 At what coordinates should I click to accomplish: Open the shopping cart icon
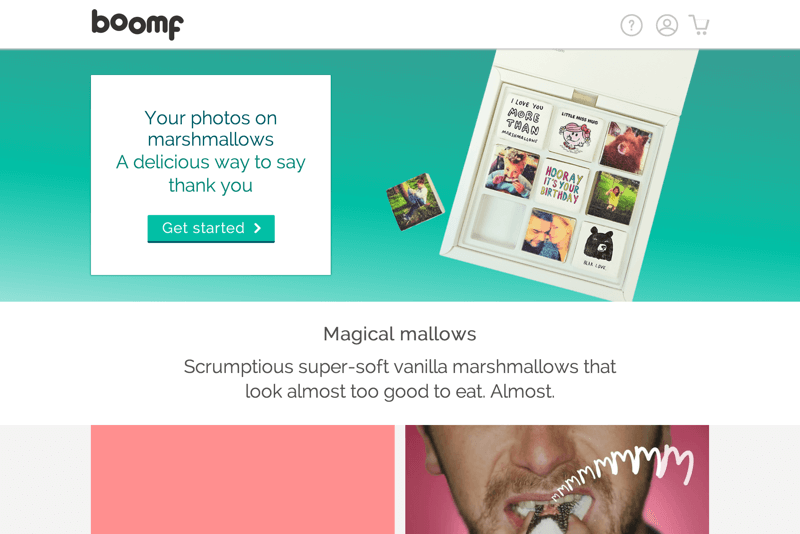coord(699,24)
